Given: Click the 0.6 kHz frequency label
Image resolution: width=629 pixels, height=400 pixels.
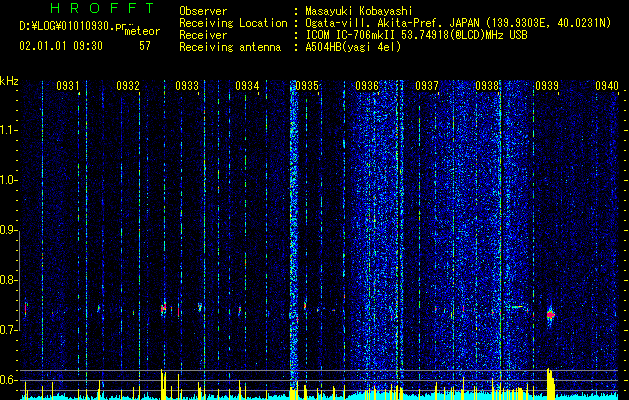Looking at the screenshot, I should 8,380.
